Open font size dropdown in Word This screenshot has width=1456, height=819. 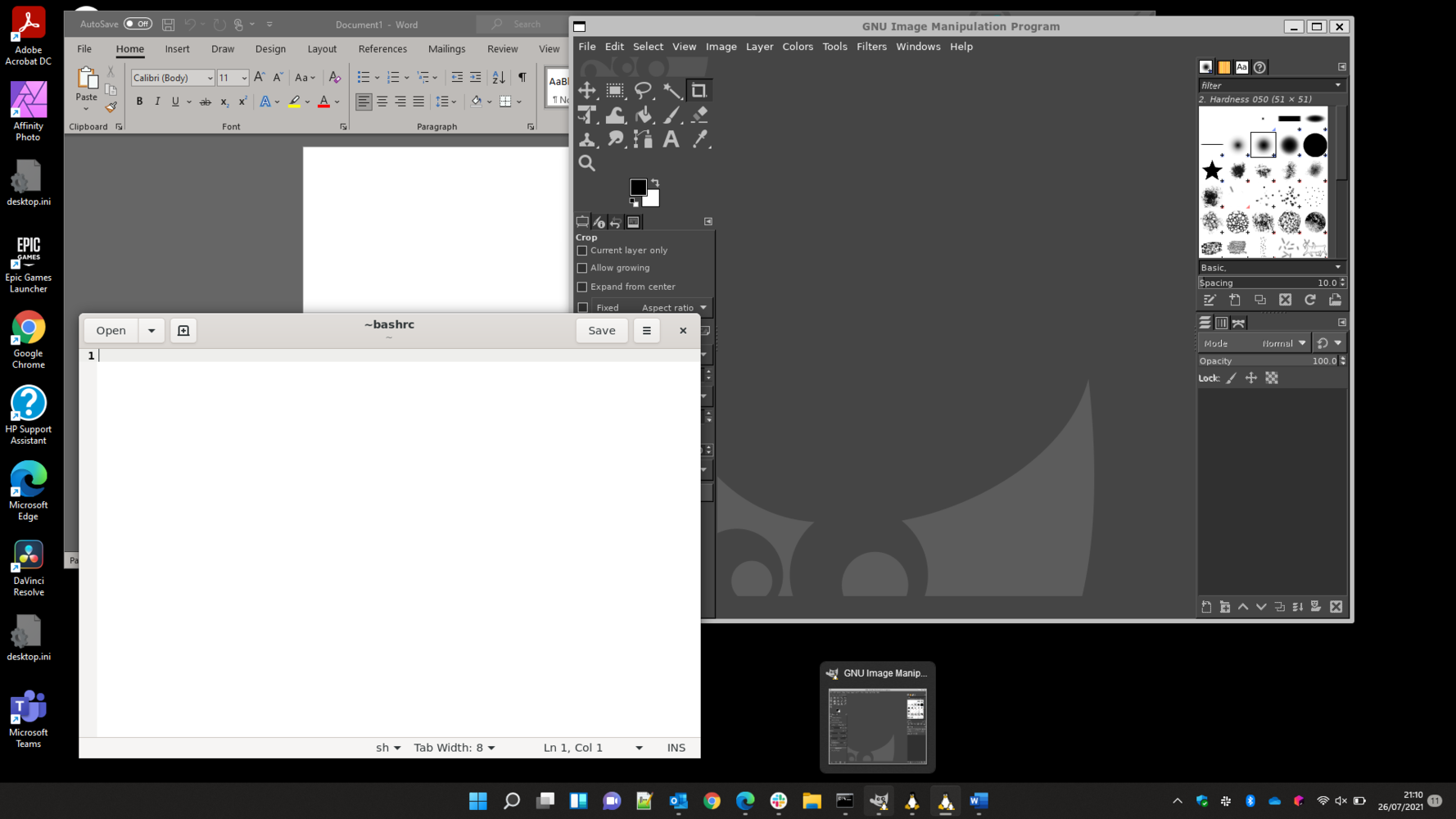click(x=243, y=78)
